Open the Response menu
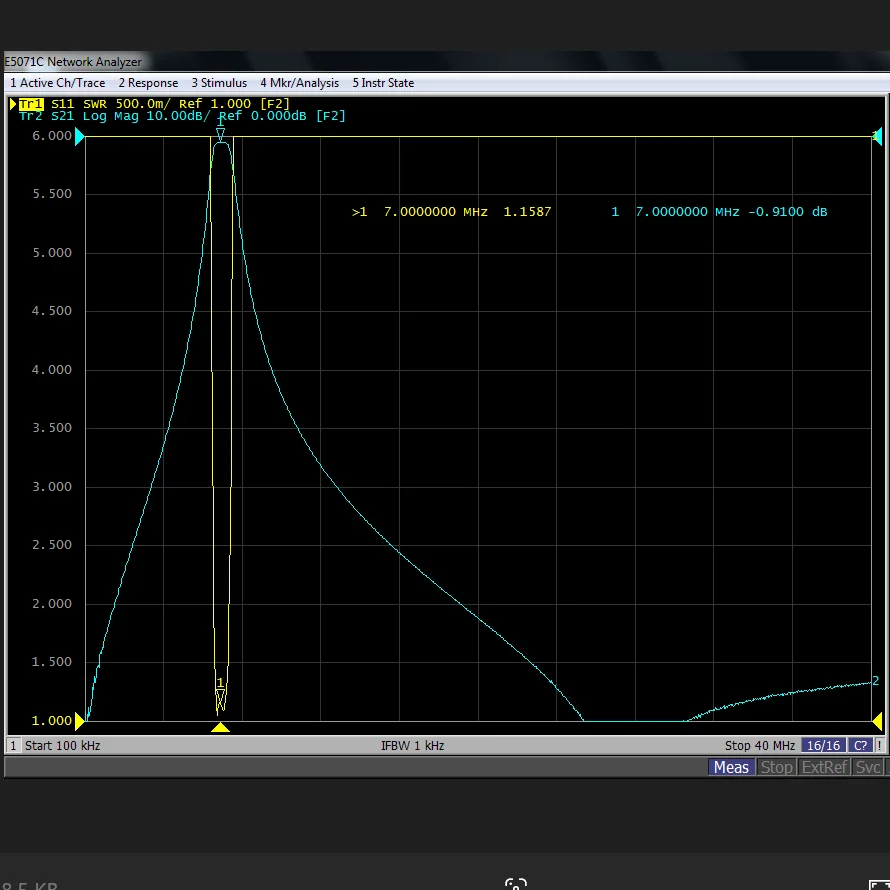Image resolution: width=890 pixels, height=890 pixels. coord(148,83)
